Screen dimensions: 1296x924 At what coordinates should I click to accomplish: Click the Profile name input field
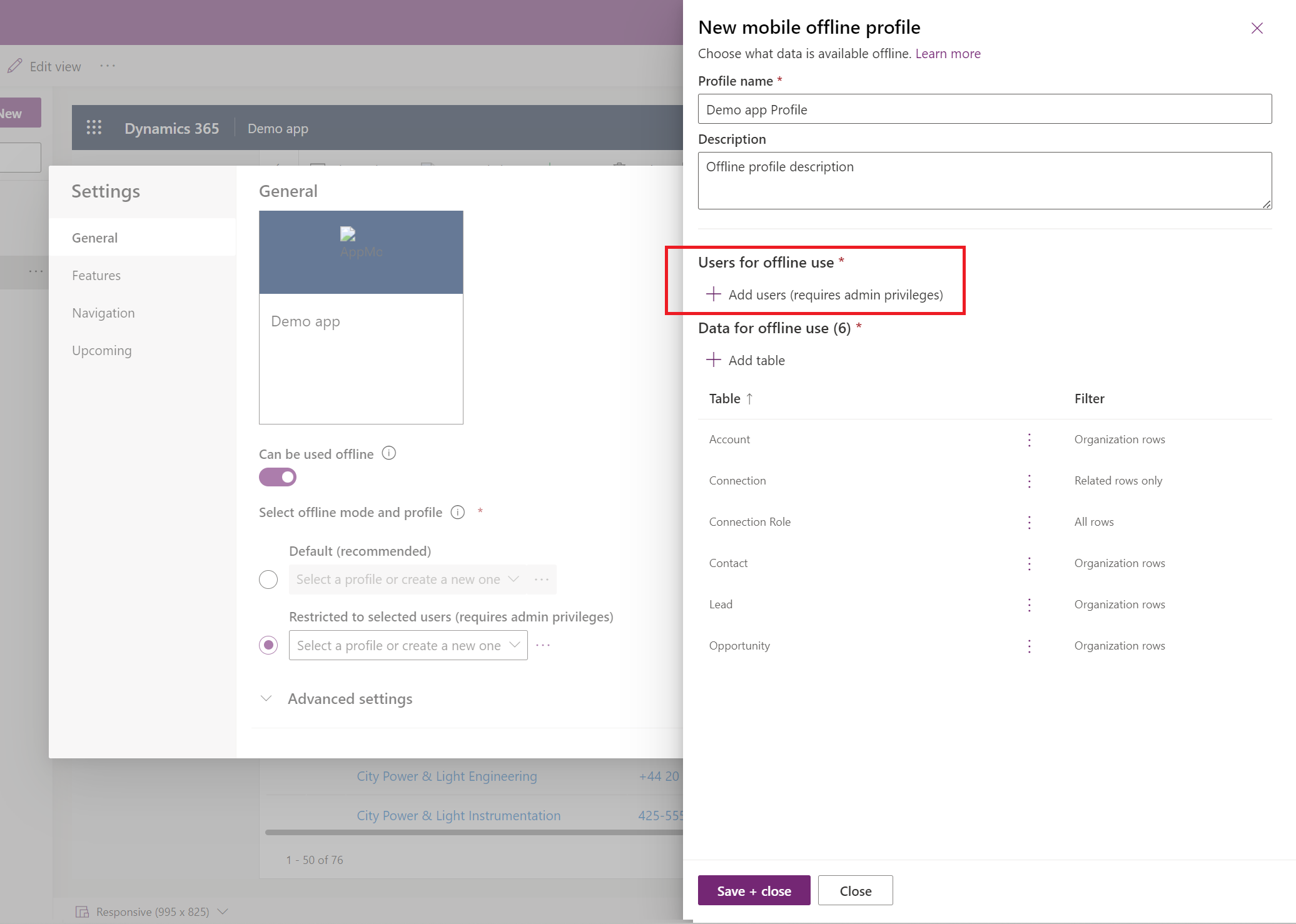tap(983, 108)
